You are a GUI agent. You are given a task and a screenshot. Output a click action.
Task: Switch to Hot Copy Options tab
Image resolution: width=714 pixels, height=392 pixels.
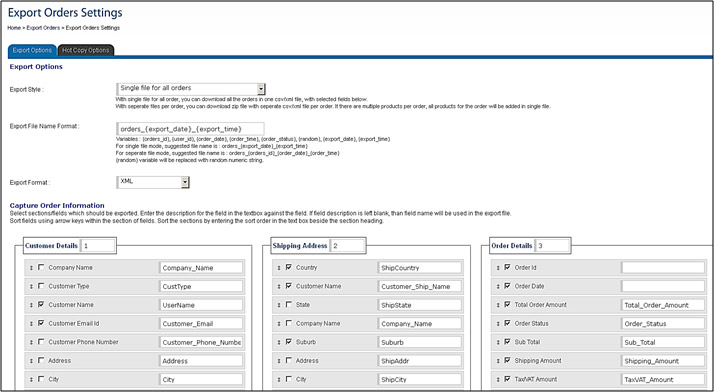coord(86,51)
